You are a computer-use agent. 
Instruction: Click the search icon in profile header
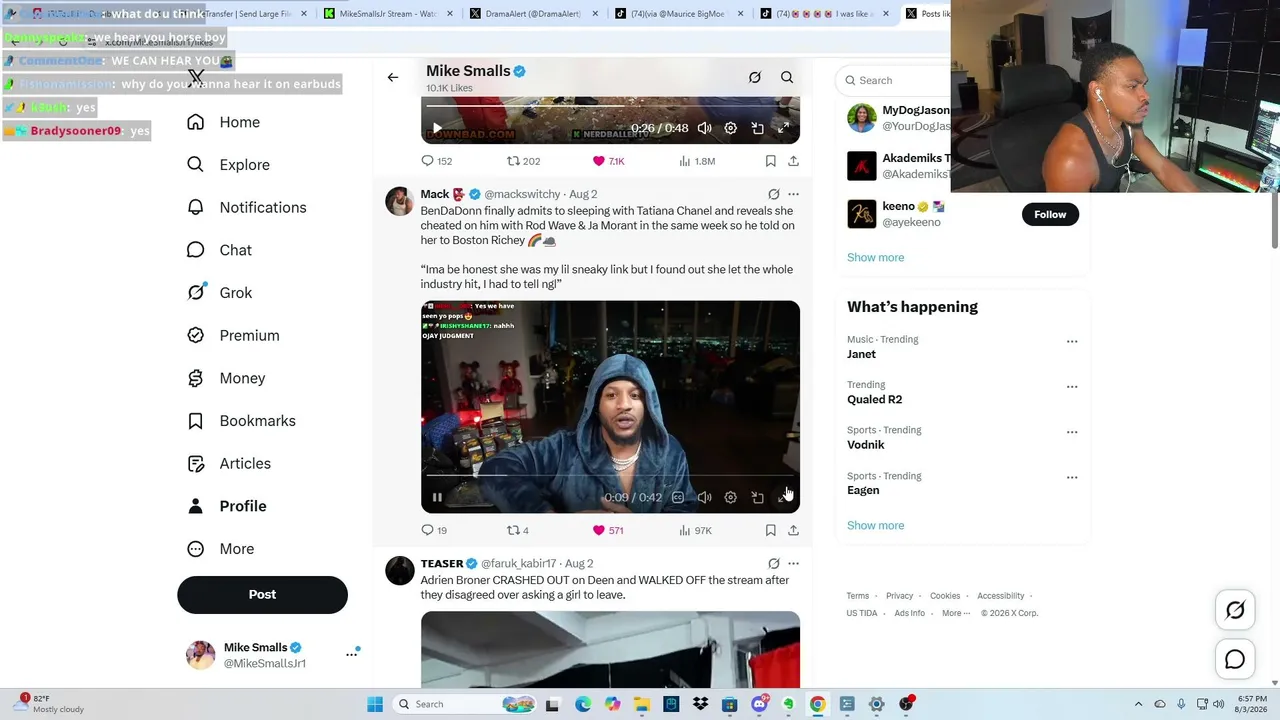(787, 77)
